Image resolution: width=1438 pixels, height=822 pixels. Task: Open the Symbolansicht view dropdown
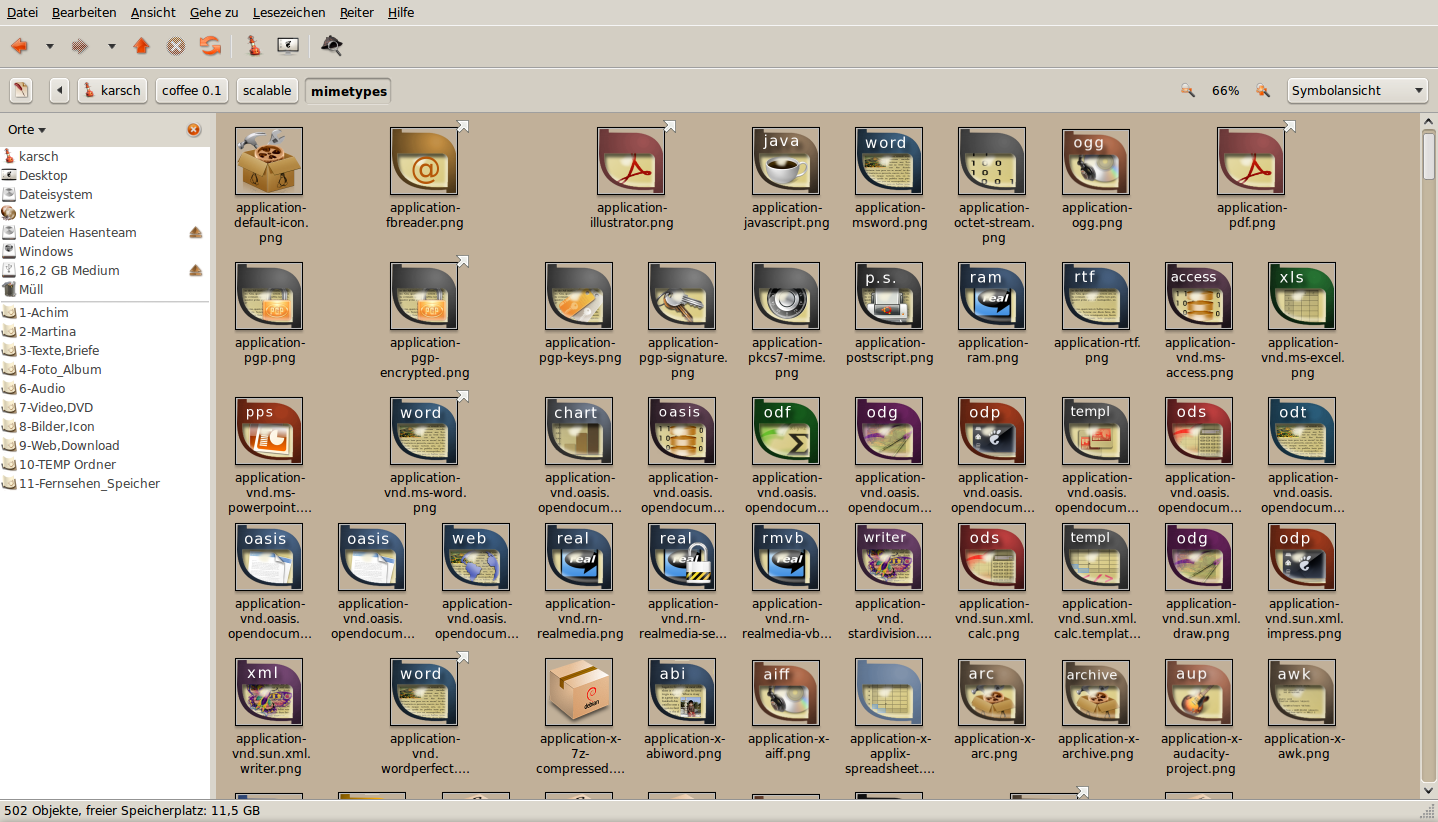coord(1357,90)
